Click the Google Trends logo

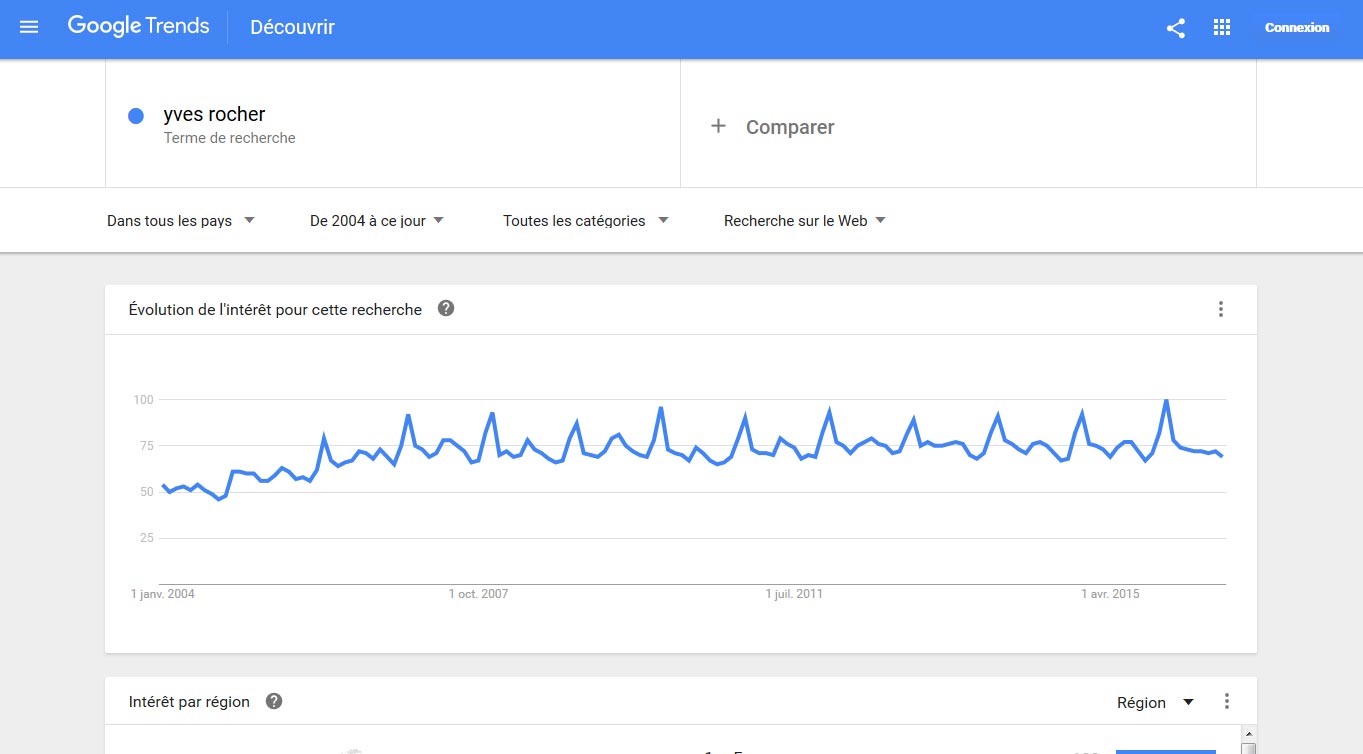click(138, 27)
